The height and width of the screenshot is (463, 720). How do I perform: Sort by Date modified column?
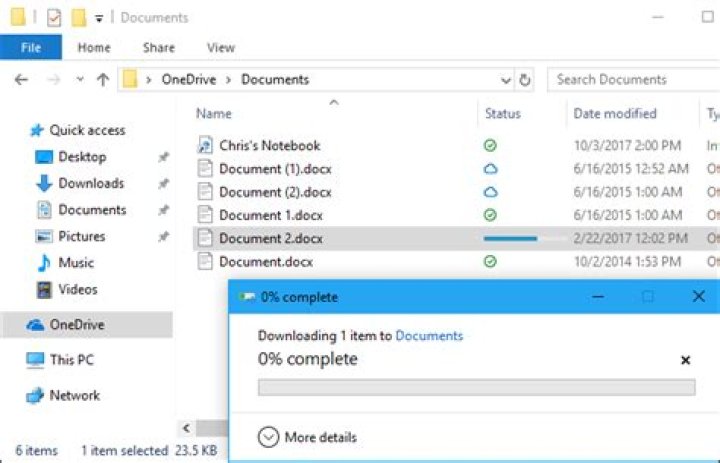[615, 113]
